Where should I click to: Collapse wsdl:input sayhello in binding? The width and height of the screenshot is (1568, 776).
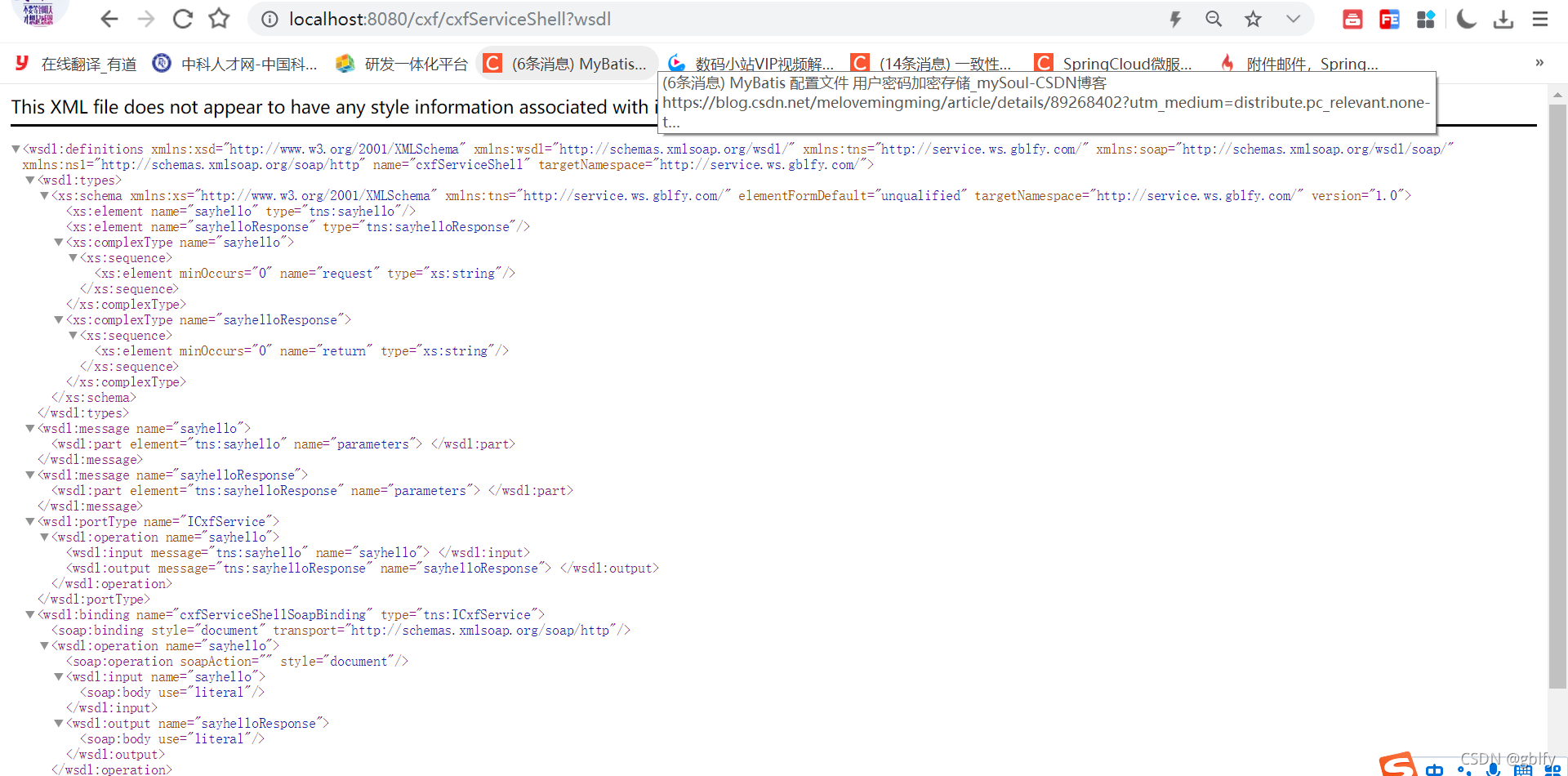point(59,676)
